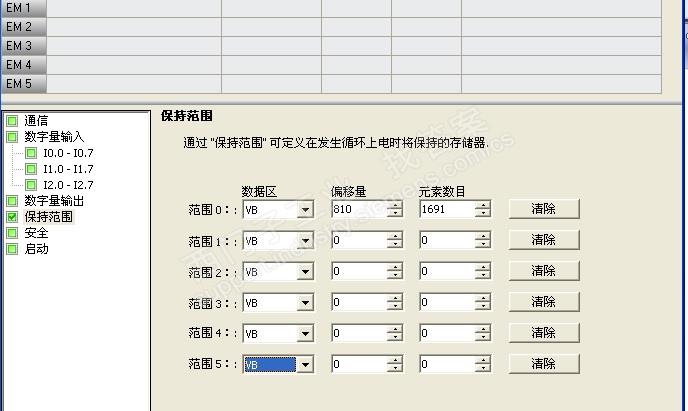Open 范围0 数据区 VB dropdown
The image size is (688, 411).
pos(304,210)
